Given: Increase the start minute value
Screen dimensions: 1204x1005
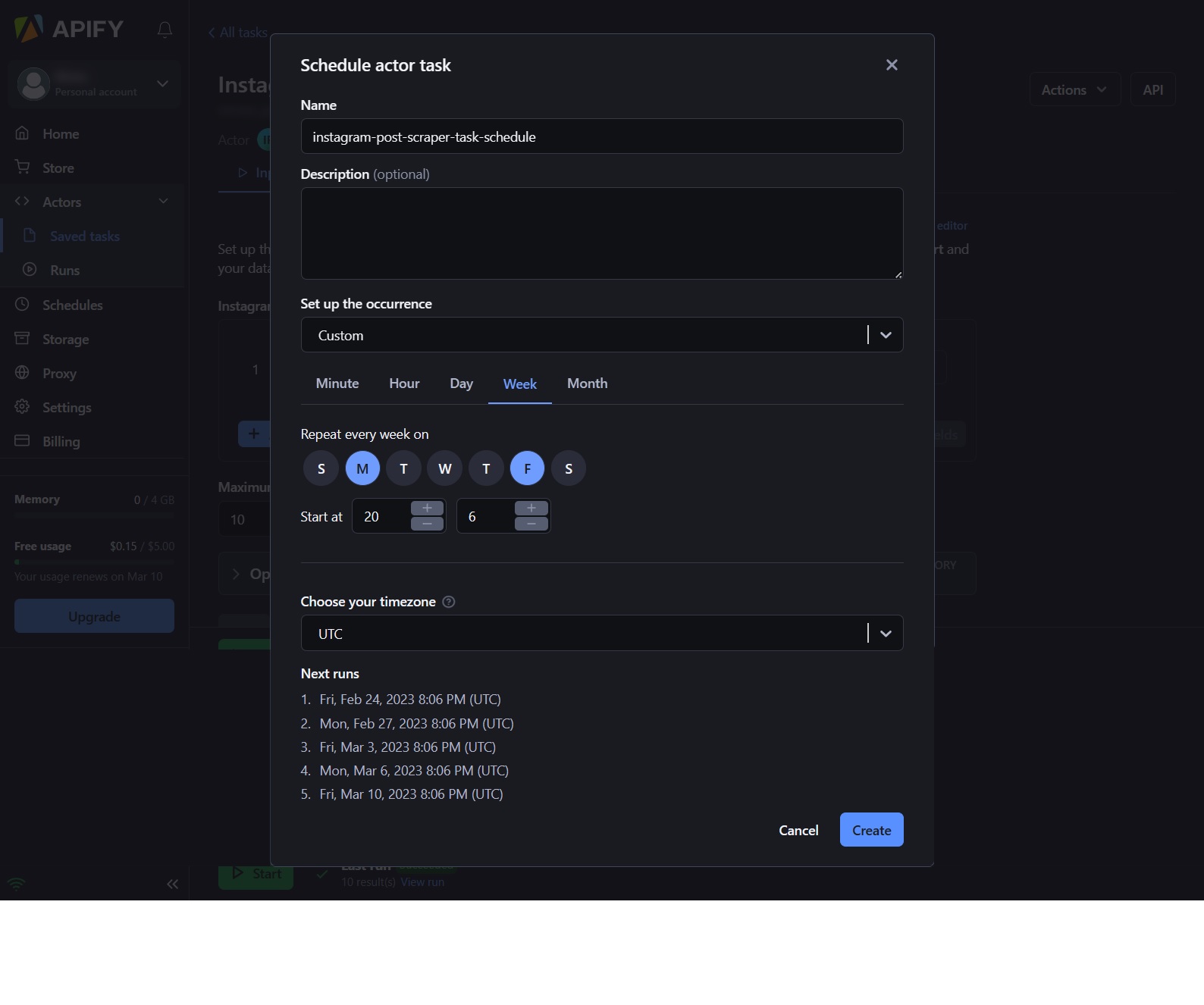Looking at the screenshot, I should pyautogui.click(x=531, y=509).
